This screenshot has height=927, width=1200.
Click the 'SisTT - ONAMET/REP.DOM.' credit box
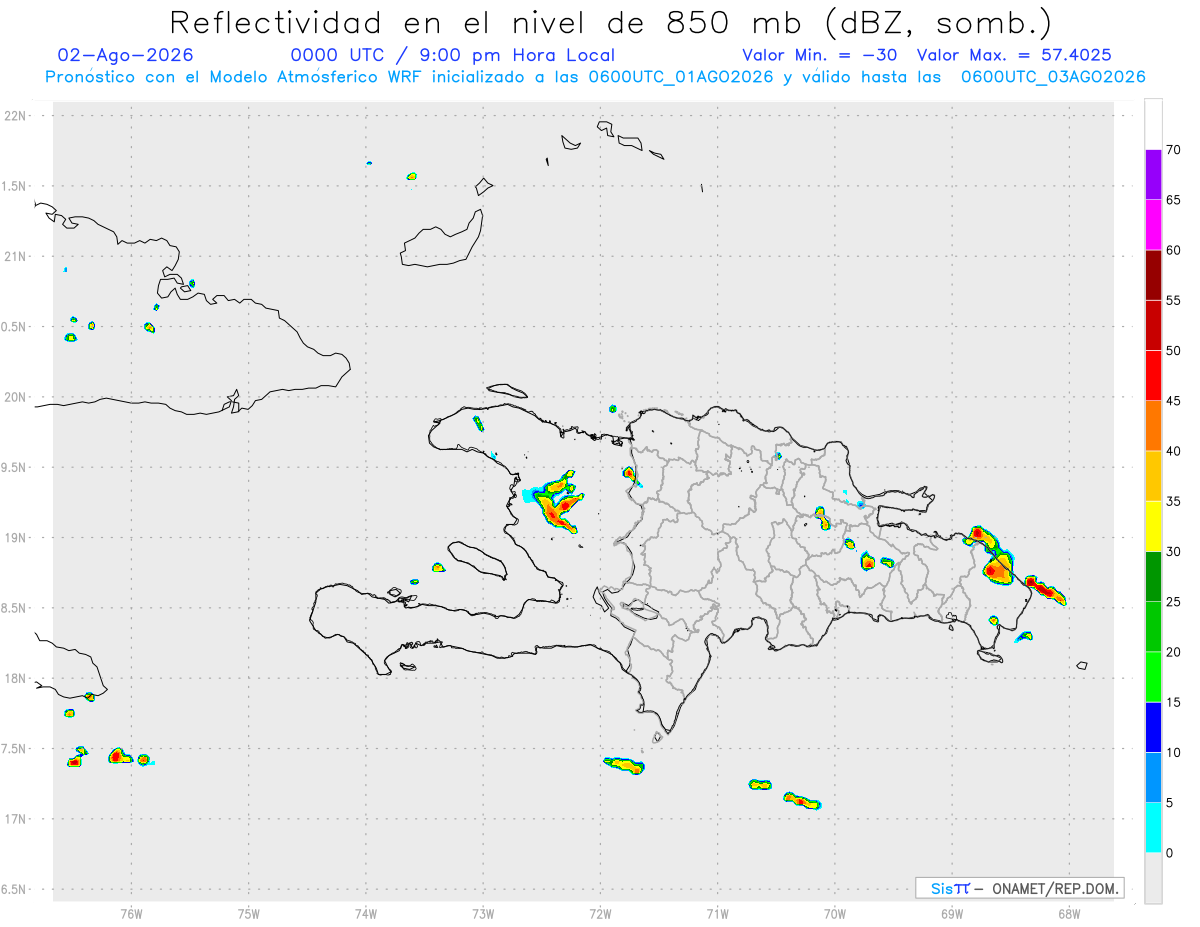point(1020,888)
